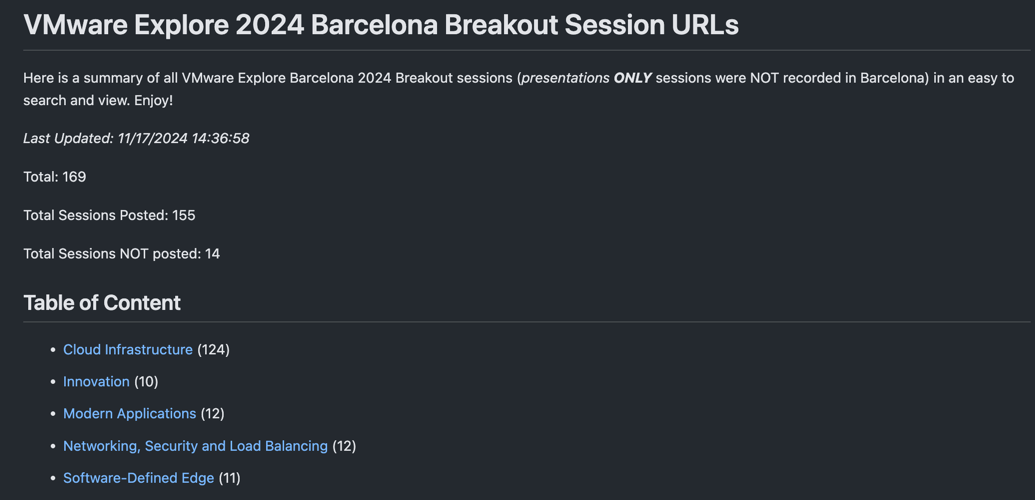
Task: Click the Total Sessions Posted: 155 line
Action: click(110, 215)
